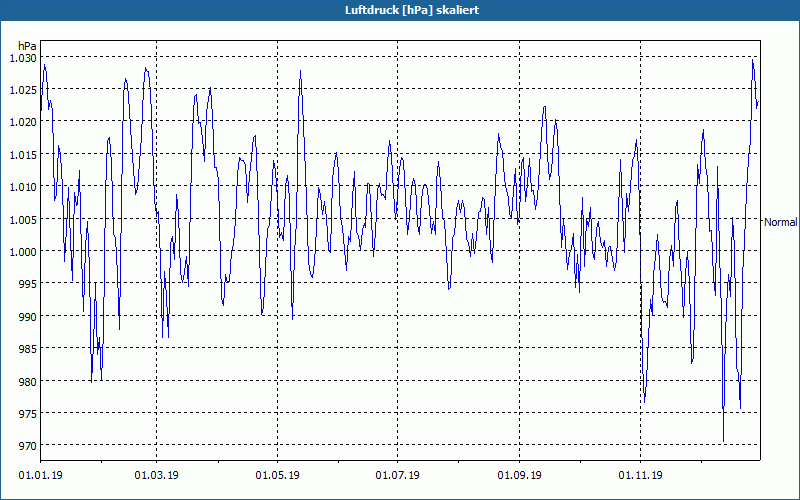Click the 01.09.19 date label
Screen dimensions: 800x500
point(519,476)
